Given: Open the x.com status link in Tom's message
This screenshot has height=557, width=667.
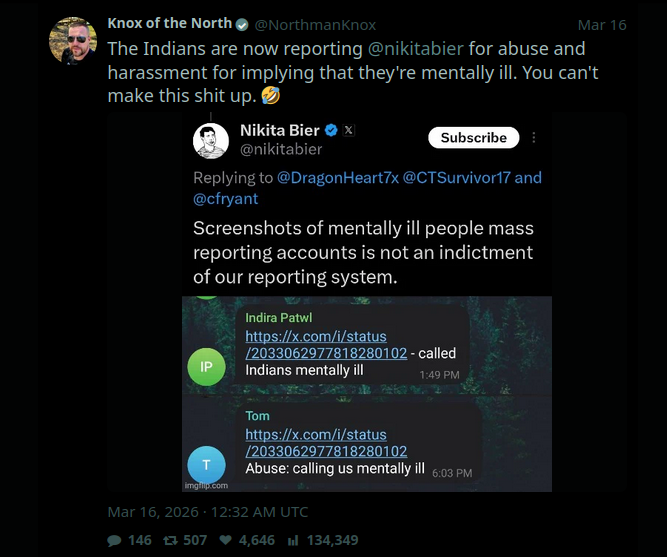Looking at the screenshot, I should pyautogui.click(x=325, y=443).
